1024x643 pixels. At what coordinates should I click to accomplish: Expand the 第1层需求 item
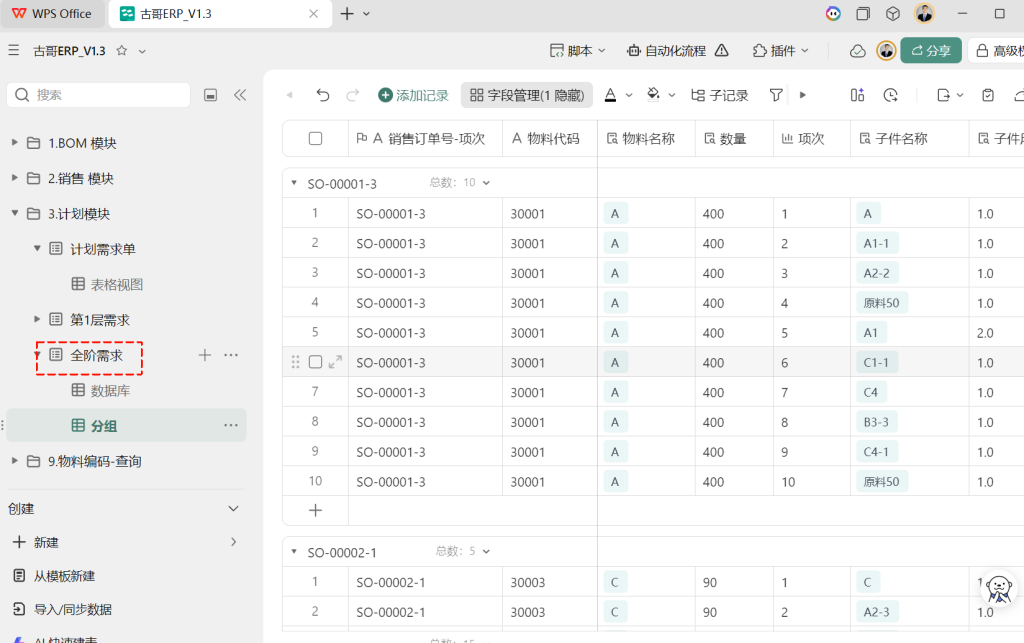click(x=37, y=319)
